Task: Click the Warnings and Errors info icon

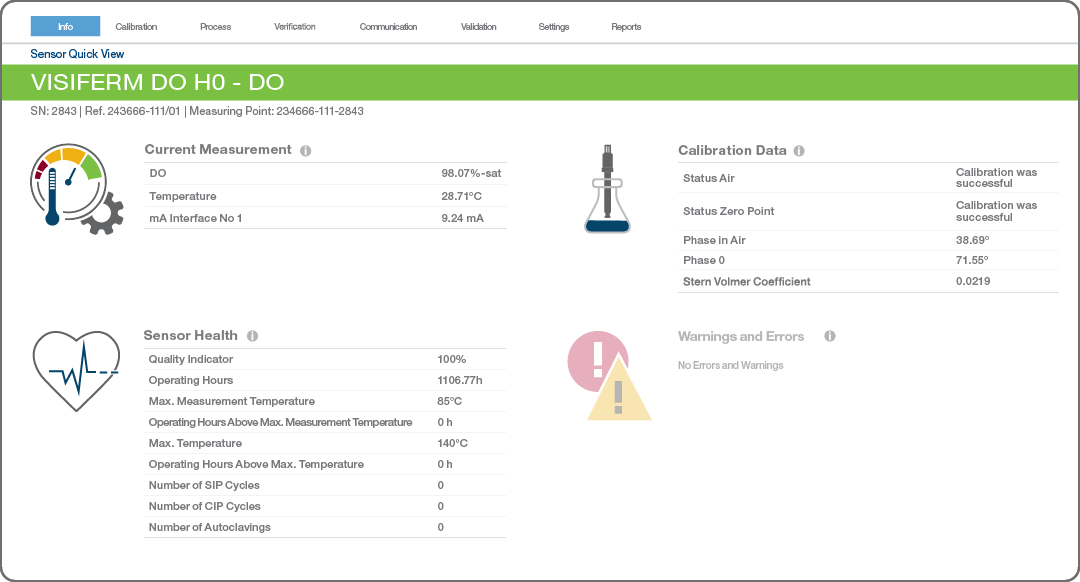Action: click(x=830, y=336)
